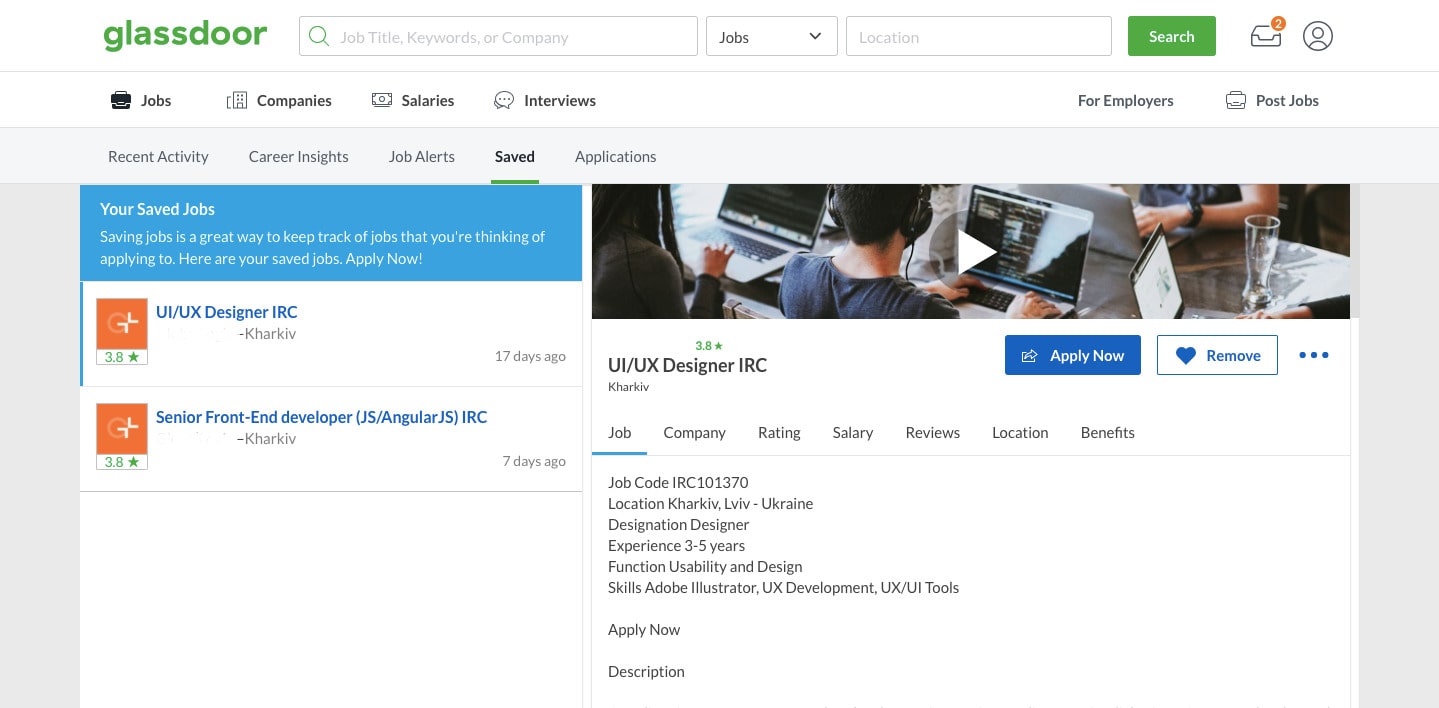Open the Jobs section icon

(120, 99)
